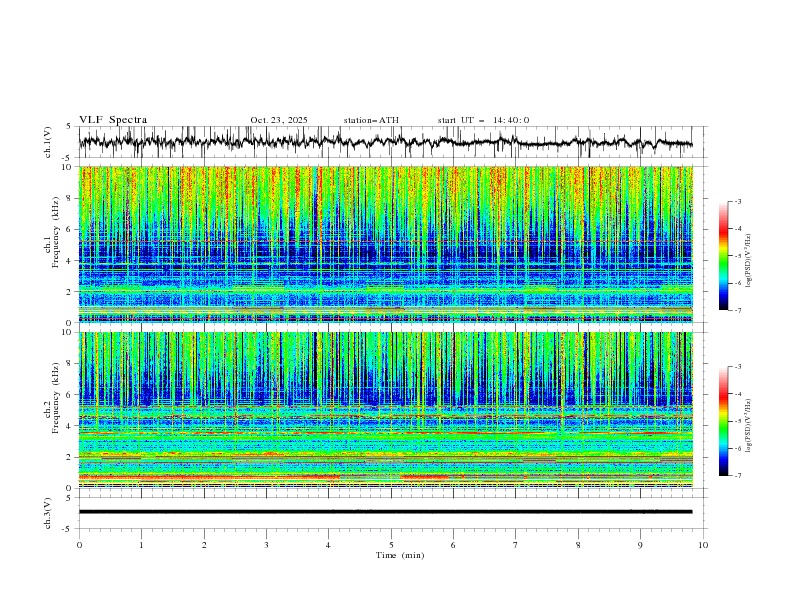Click the time axis tick label '10'
Viewport: 792px width, 612px height.
click(703, 545)
